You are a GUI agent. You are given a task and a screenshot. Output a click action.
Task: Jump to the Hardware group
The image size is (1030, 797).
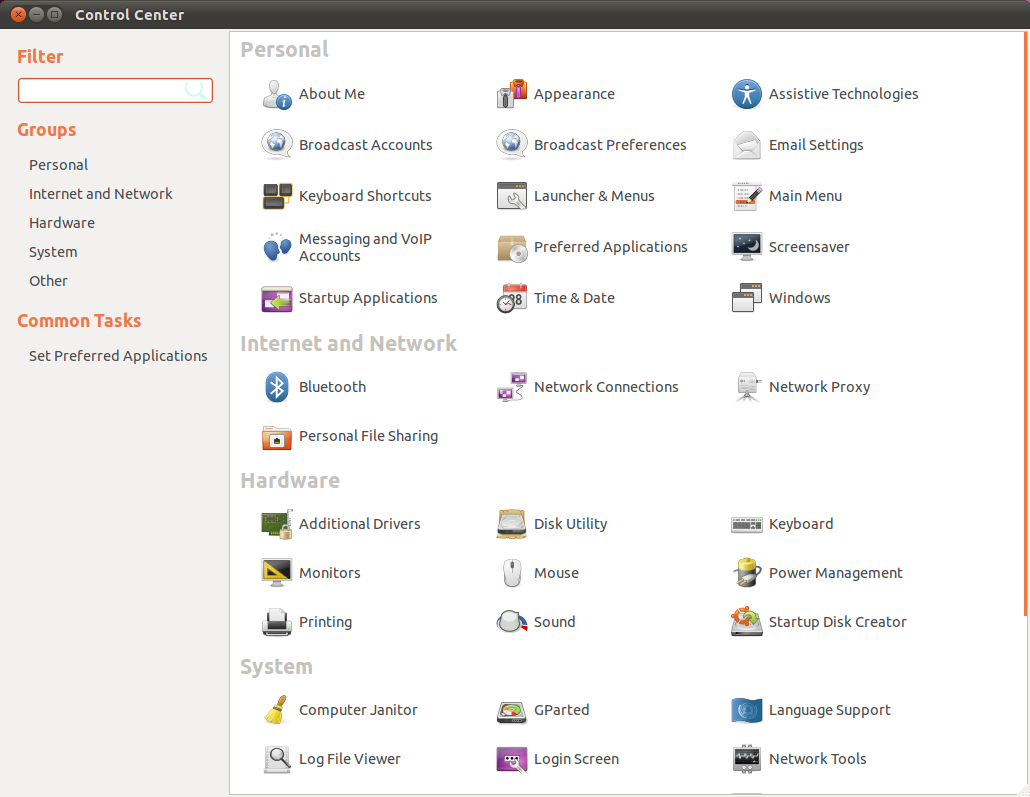click(62, 223)
